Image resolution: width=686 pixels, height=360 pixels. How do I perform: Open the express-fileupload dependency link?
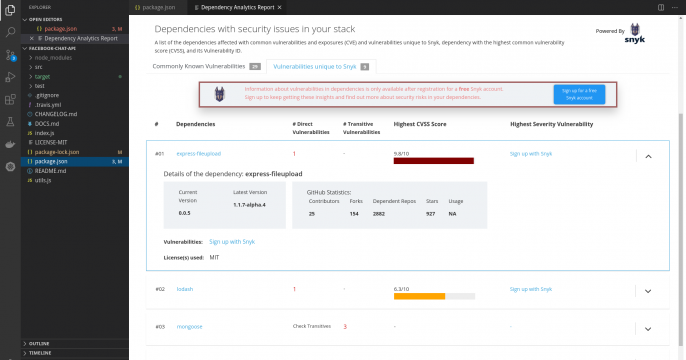click(199, 154)
